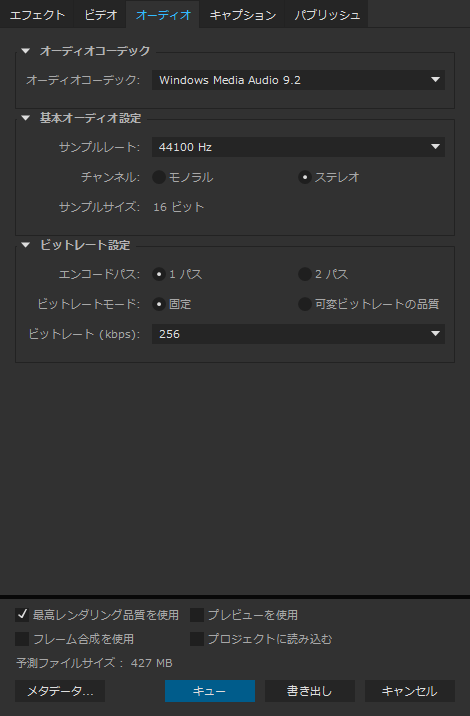The width and height of the screenshot is (470, 716).
Task: Click the サンプルレート label
Action: 99,147
